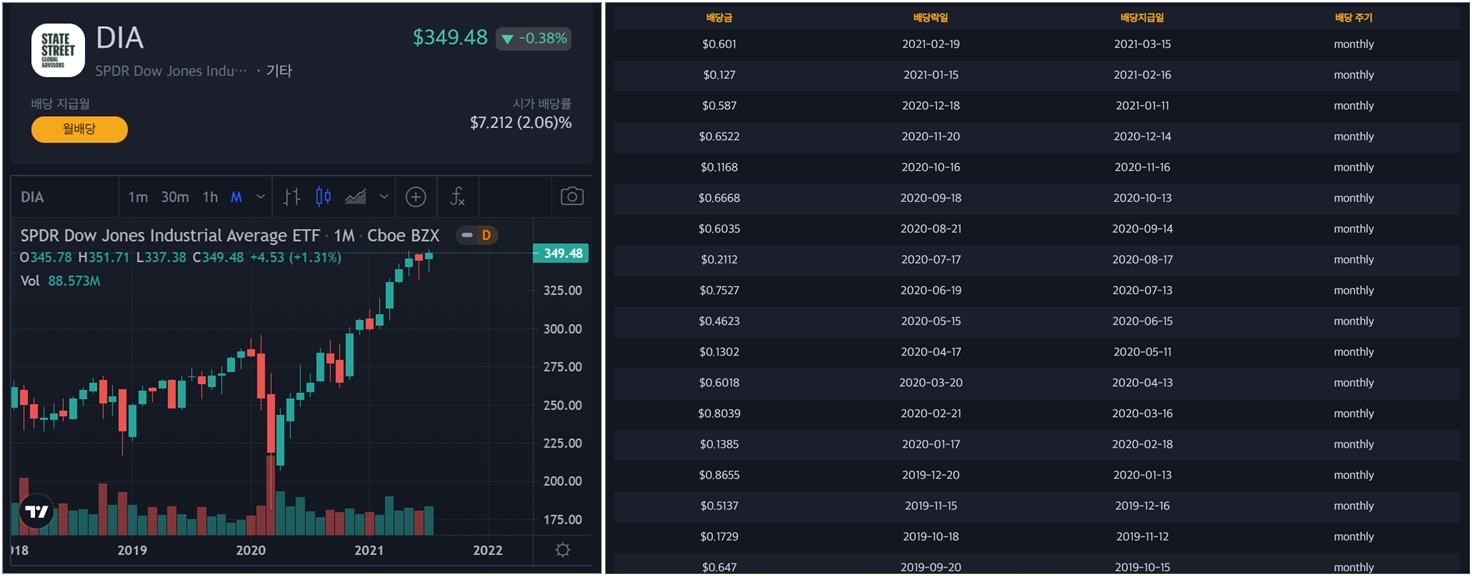The width and height of the screenshot is (1472, 576).
Task: Switch to the 1m interval
Action: click(138, 197)
